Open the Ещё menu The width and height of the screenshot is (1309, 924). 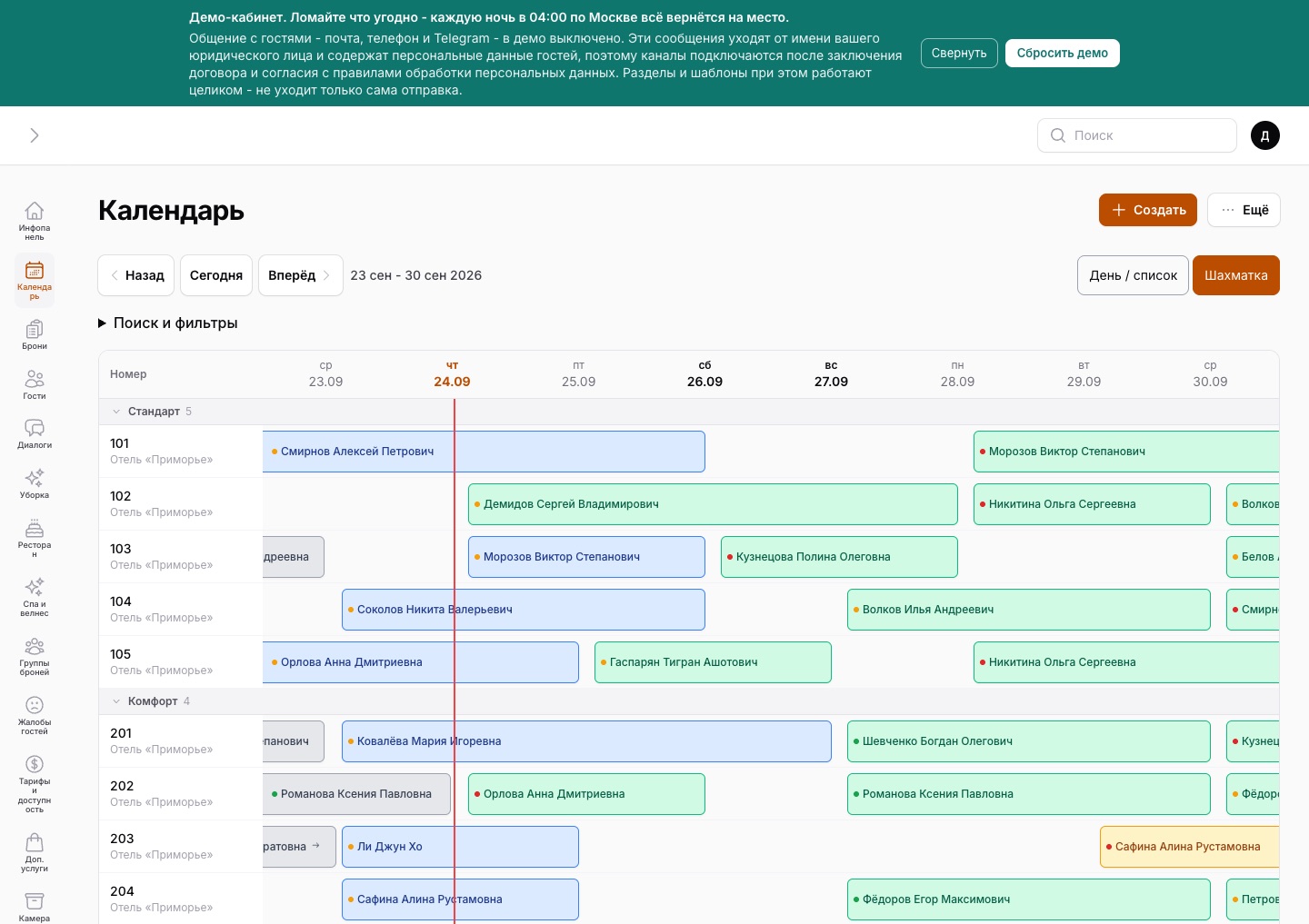[x=1244, y=210]
